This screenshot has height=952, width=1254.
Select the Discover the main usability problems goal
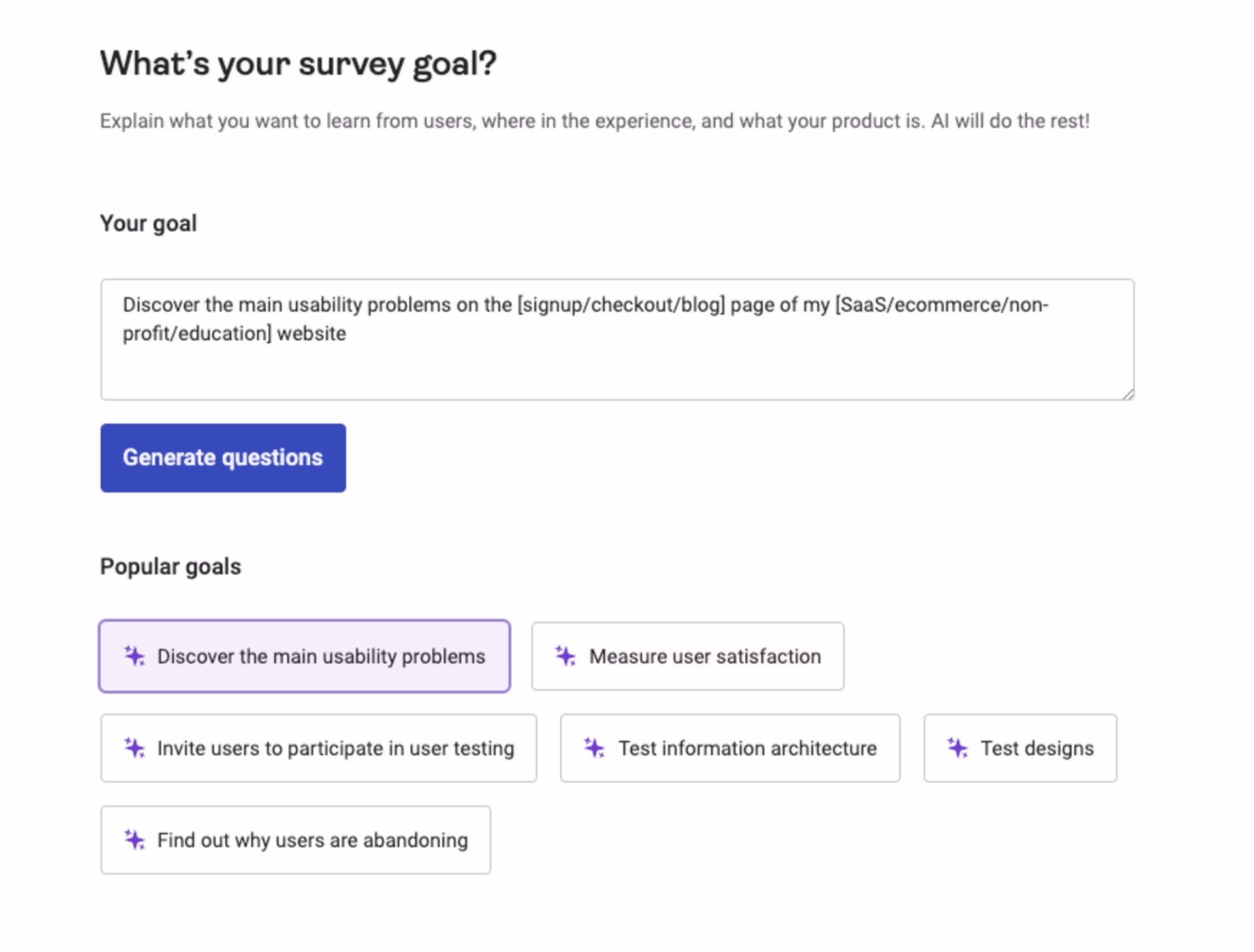click(x=305, y=656)
